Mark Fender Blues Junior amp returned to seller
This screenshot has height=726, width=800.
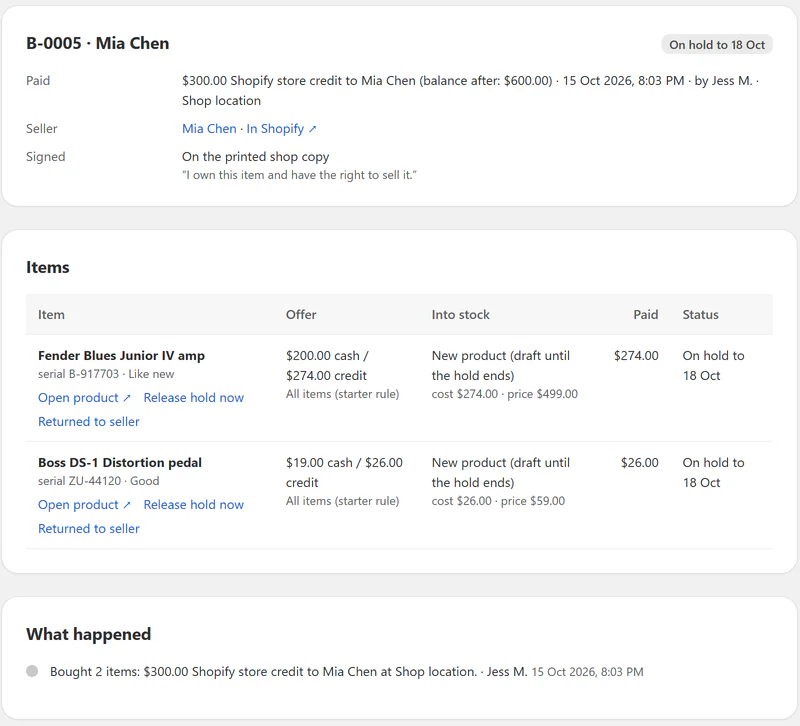[x=89, y=421]
